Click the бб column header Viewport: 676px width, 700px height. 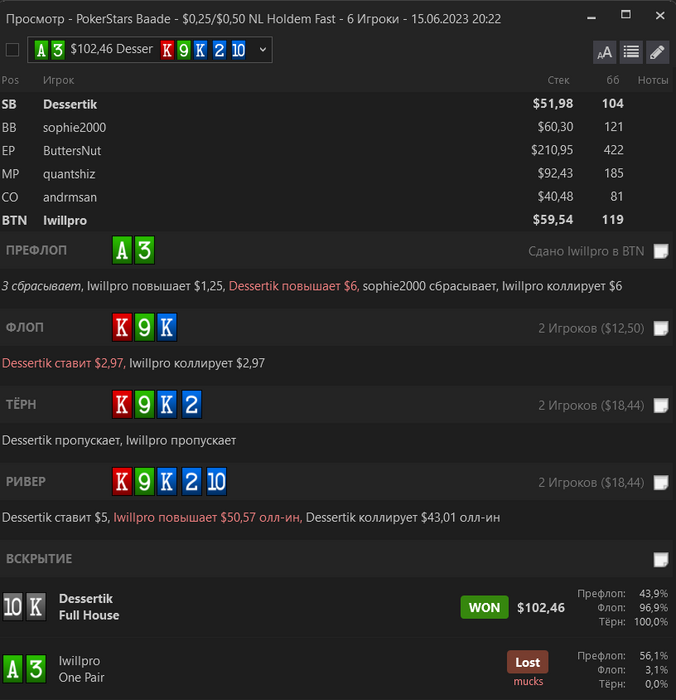pos(613,80)
